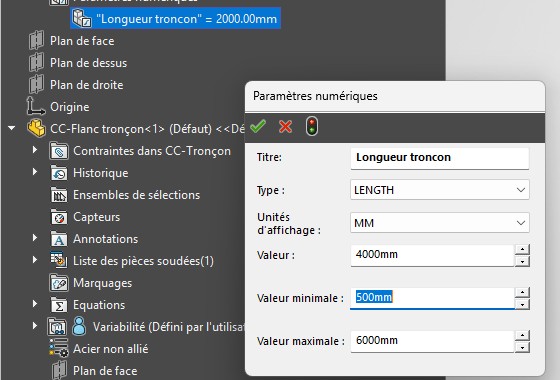Select the Historique label
The height and width of the screenshot is (380, 560).
(101, 173)
